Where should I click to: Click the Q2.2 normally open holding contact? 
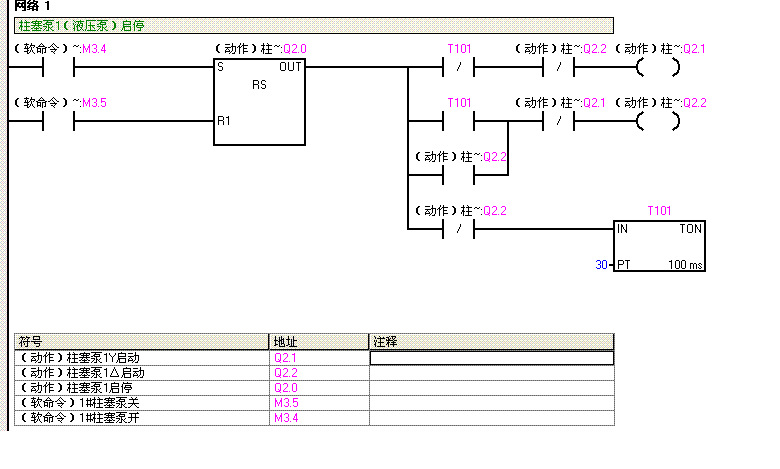coord(458,176)
